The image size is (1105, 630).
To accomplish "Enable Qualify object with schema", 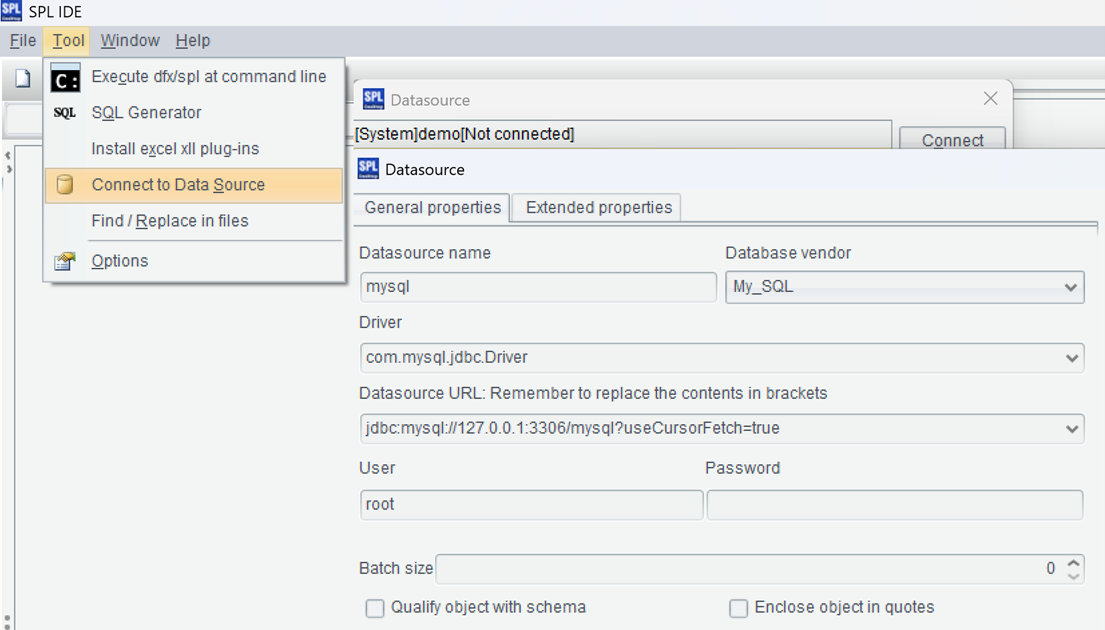I will pyautogui.click(x=375, y=608).
